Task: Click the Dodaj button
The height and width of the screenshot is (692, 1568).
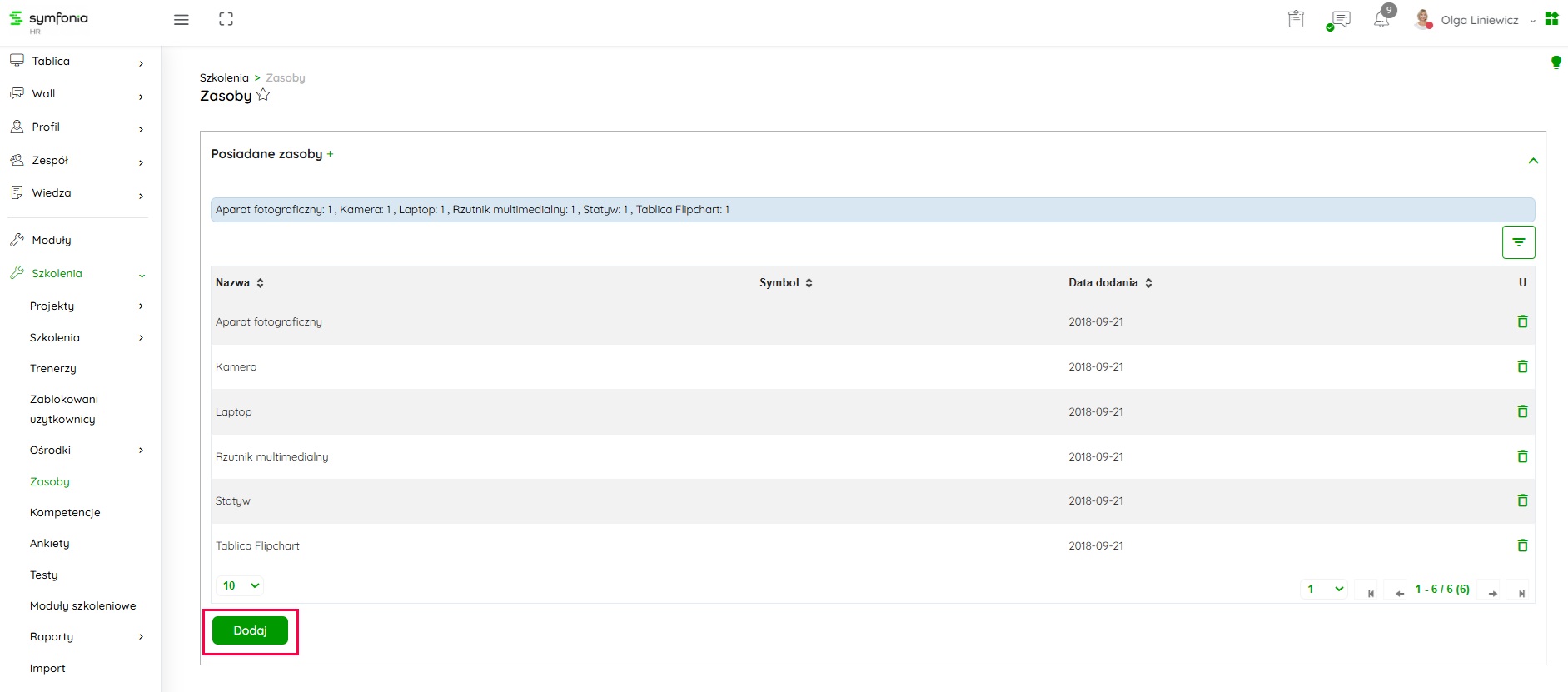Action: click(x=250, y=630)
